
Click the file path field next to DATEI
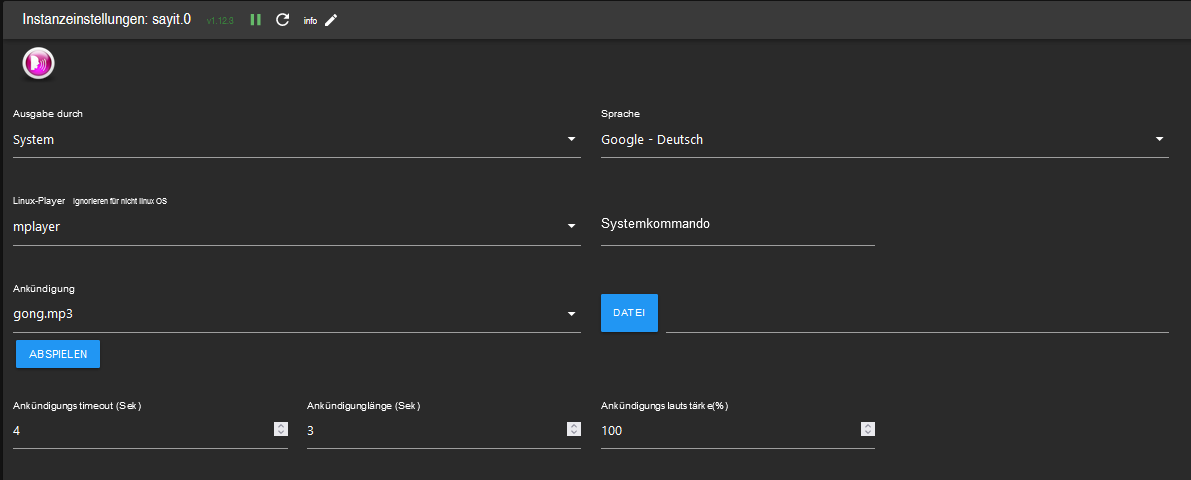point(918,315)
